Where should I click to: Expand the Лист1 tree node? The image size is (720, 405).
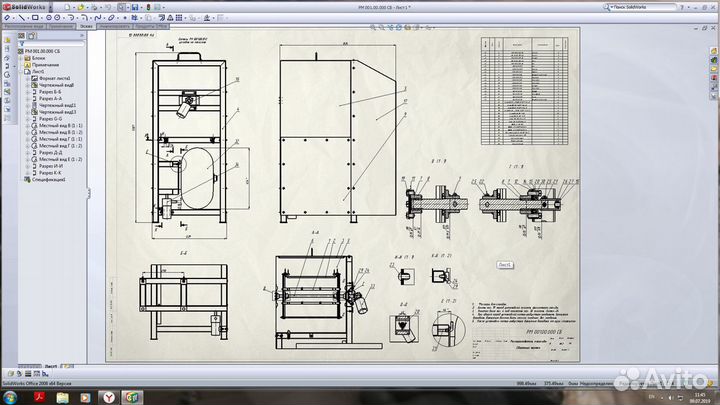point(20,72)
